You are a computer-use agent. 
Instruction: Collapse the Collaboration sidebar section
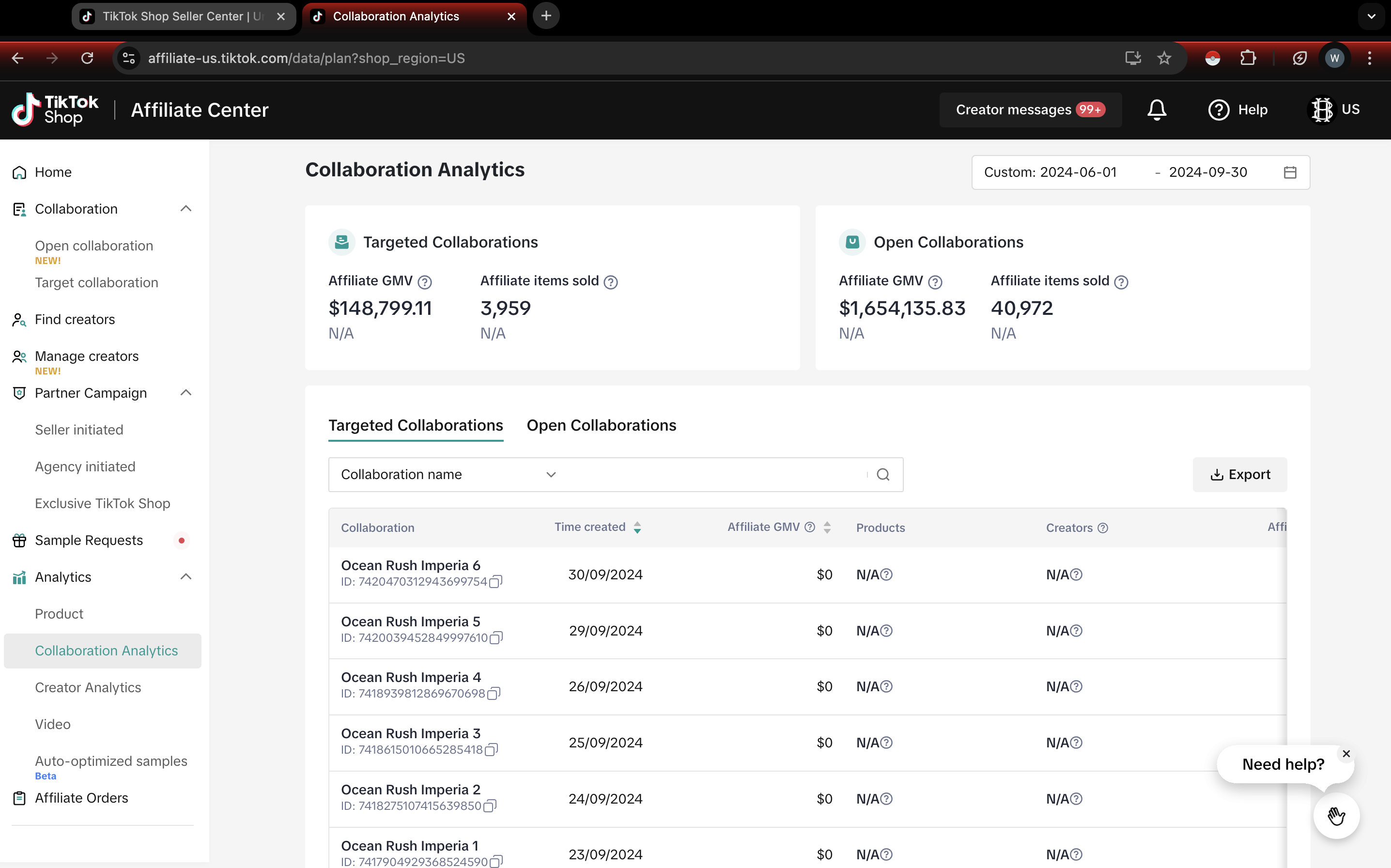pyautogui.click(x=185, y=209)
